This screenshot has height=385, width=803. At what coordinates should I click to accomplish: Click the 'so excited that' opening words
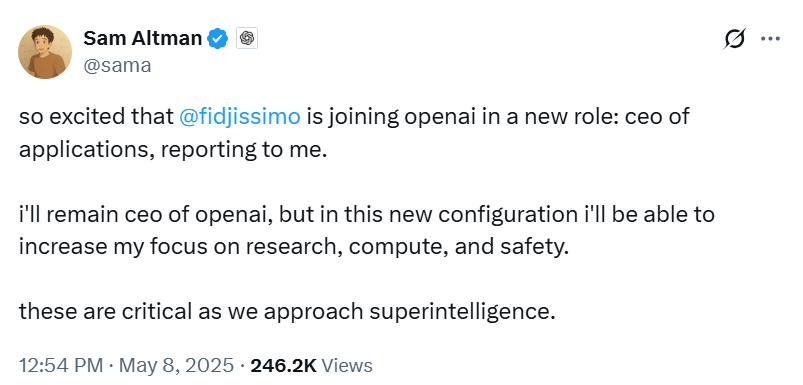96,117
